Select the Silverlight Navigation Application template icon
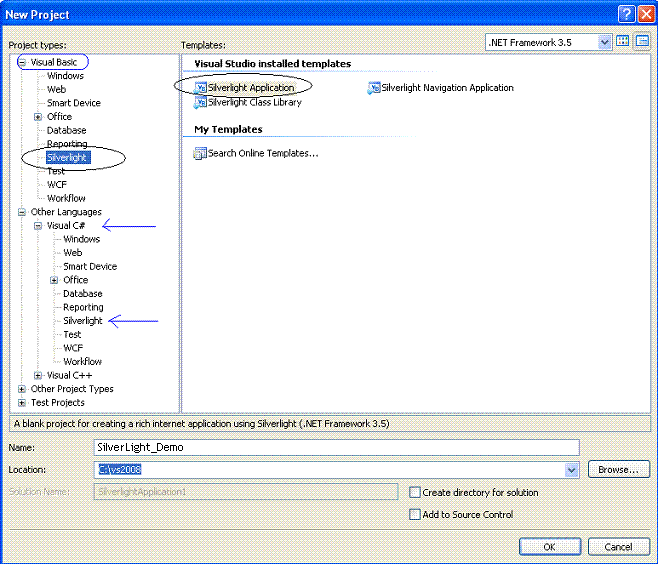 pos(374,88)
